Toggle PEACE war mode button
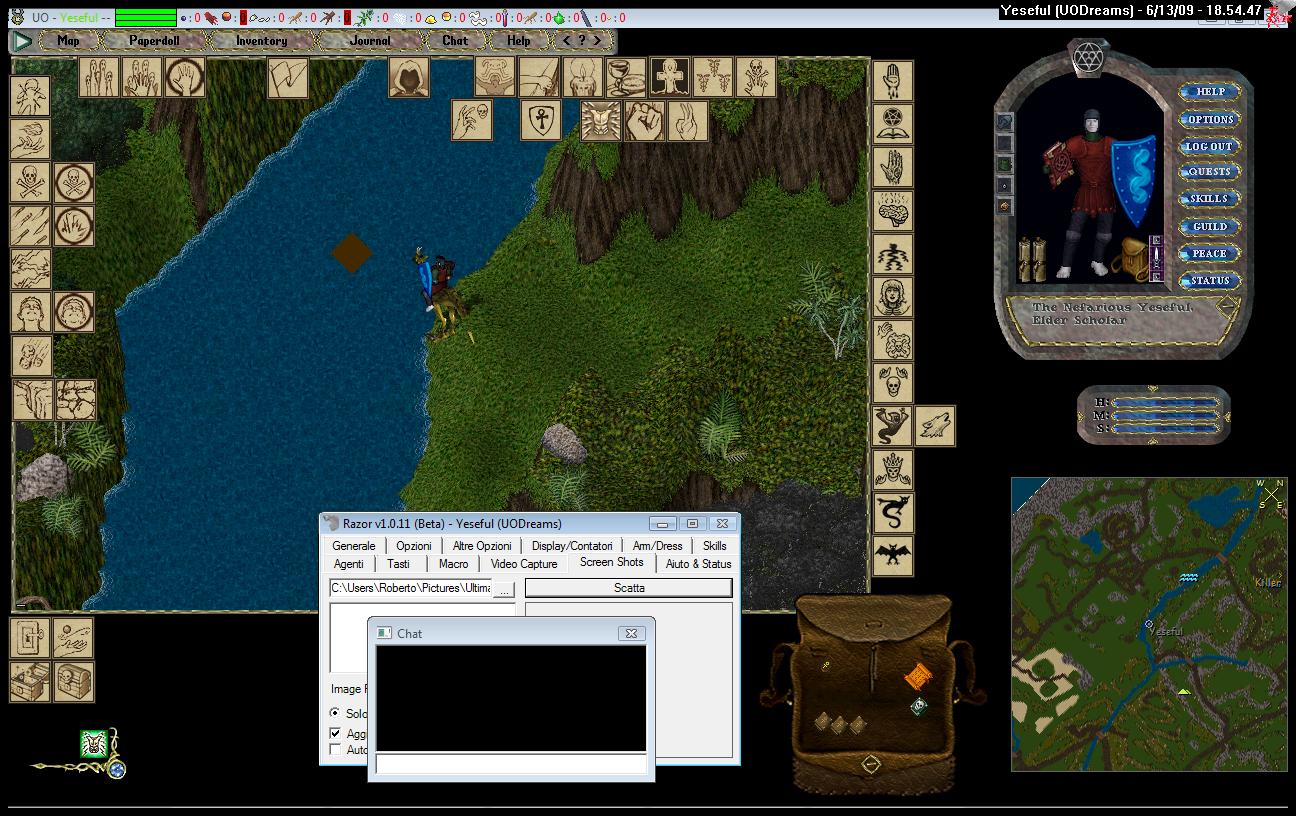1296x816 pixels. pos(1209,253)
